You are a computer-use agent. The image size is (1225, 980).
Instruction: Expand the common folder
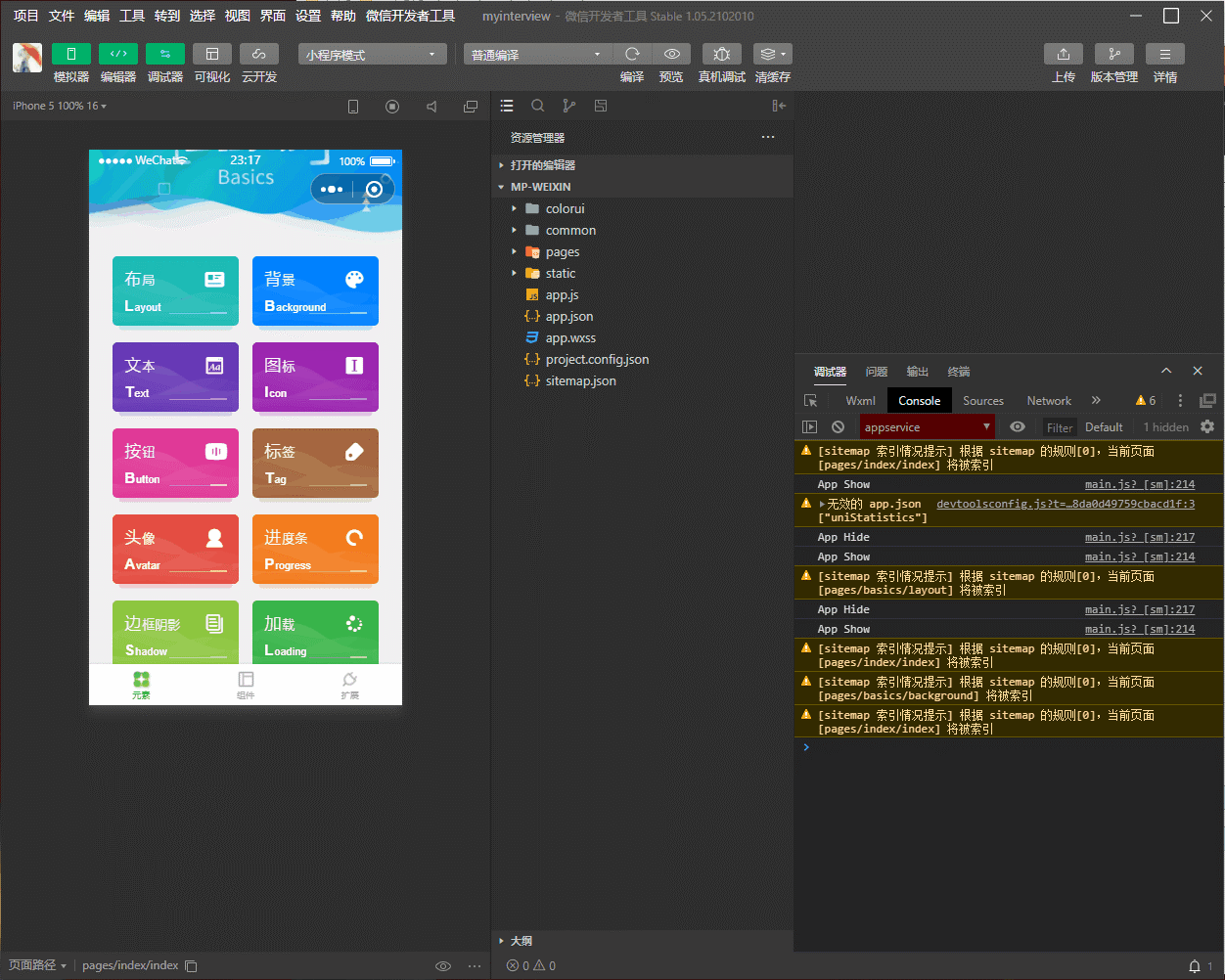pyautogui.click(x=642, y=230)
